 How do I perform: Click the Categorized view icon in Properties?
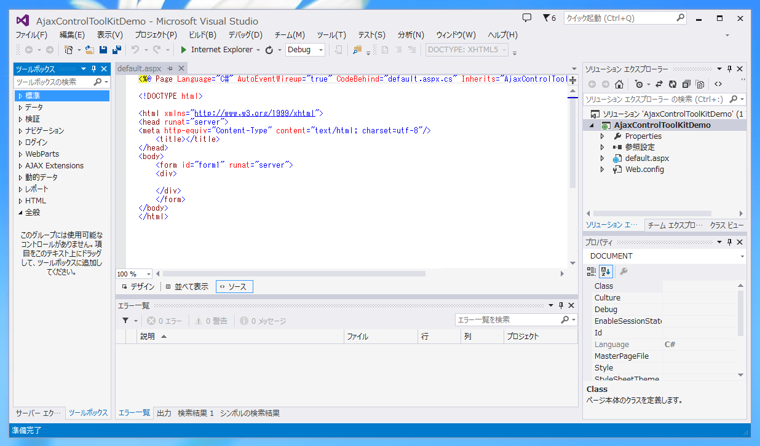tap(591, 271)
